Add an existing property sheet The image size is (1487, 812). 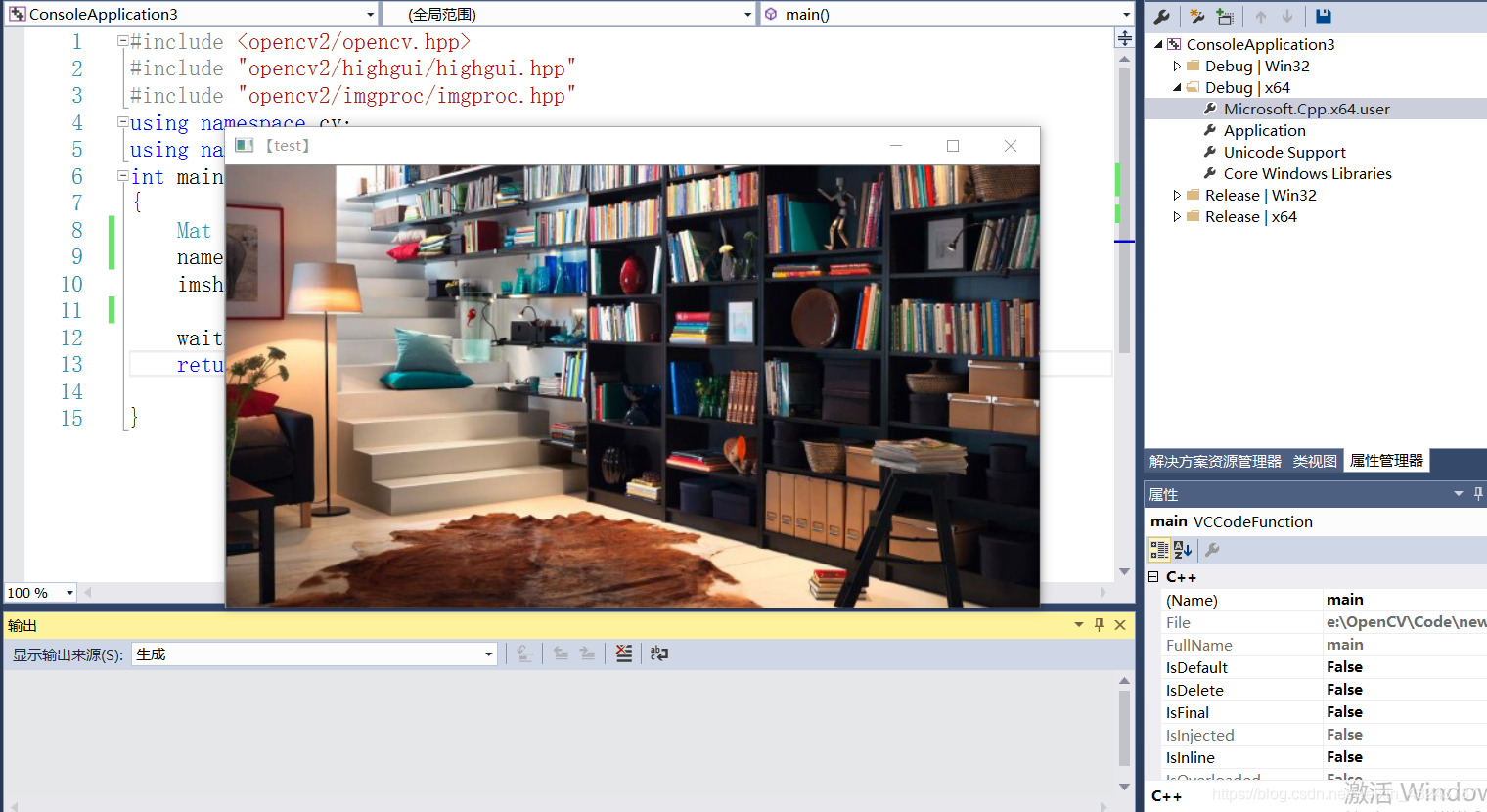click(x=1224, y=17)
